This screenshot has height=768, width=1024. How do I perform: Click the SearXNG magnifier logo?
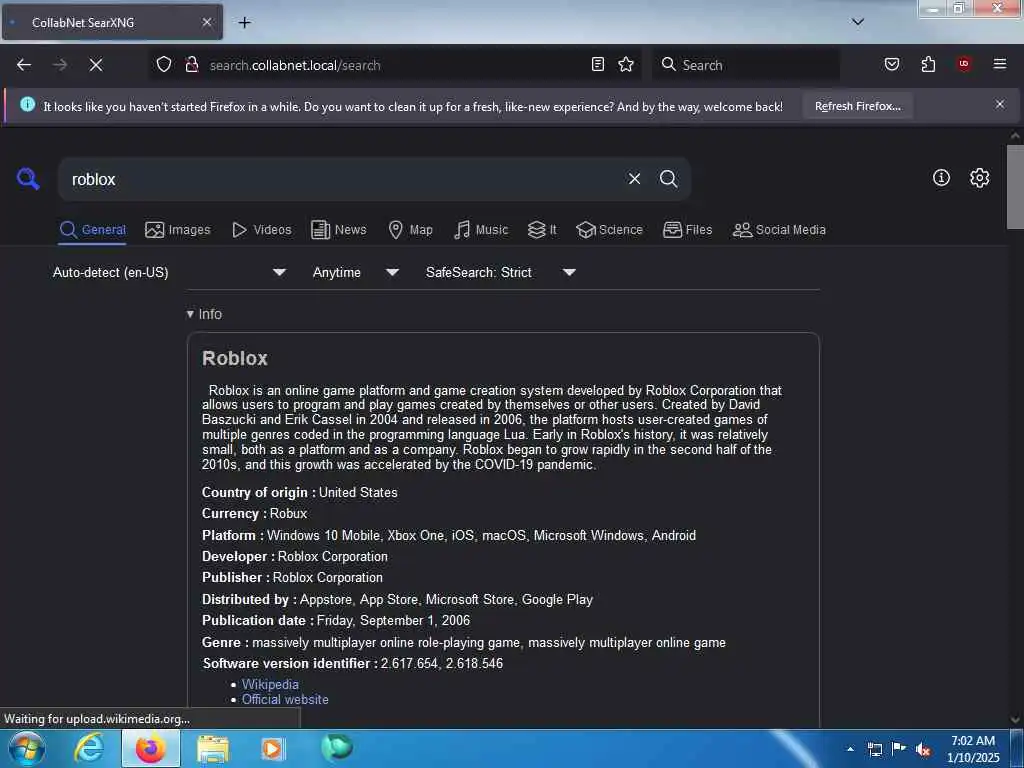pyautogui.click(x=28, y=178)
